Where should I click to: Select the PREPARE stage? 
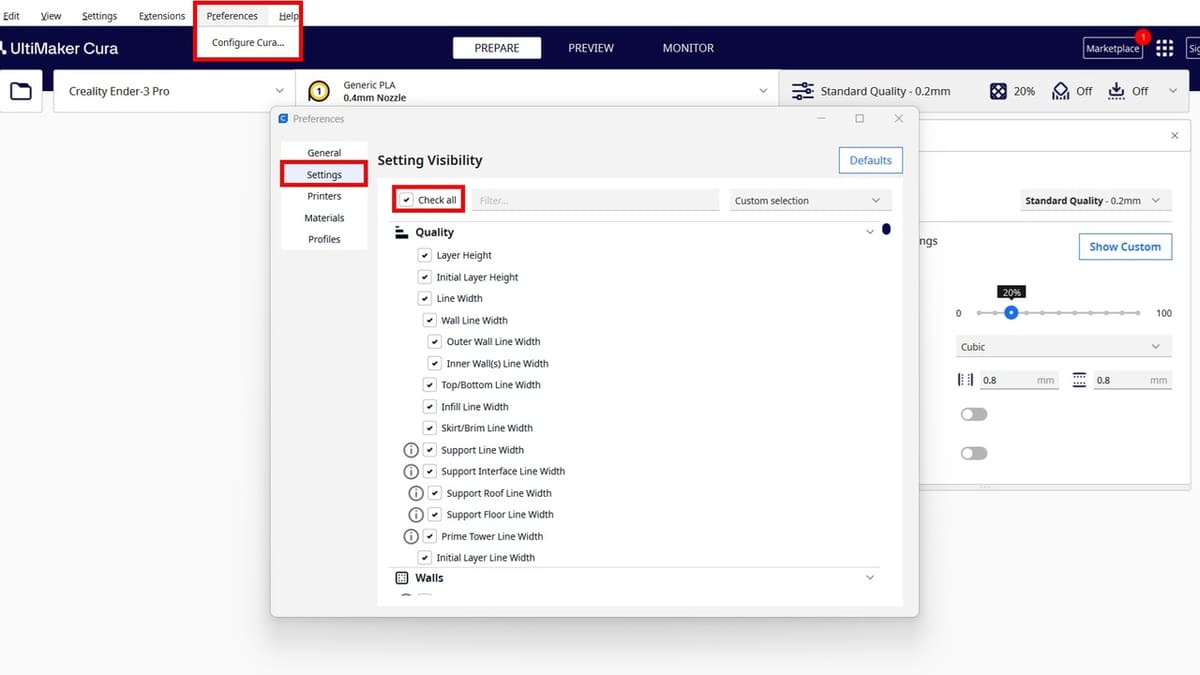coord(497,48)
